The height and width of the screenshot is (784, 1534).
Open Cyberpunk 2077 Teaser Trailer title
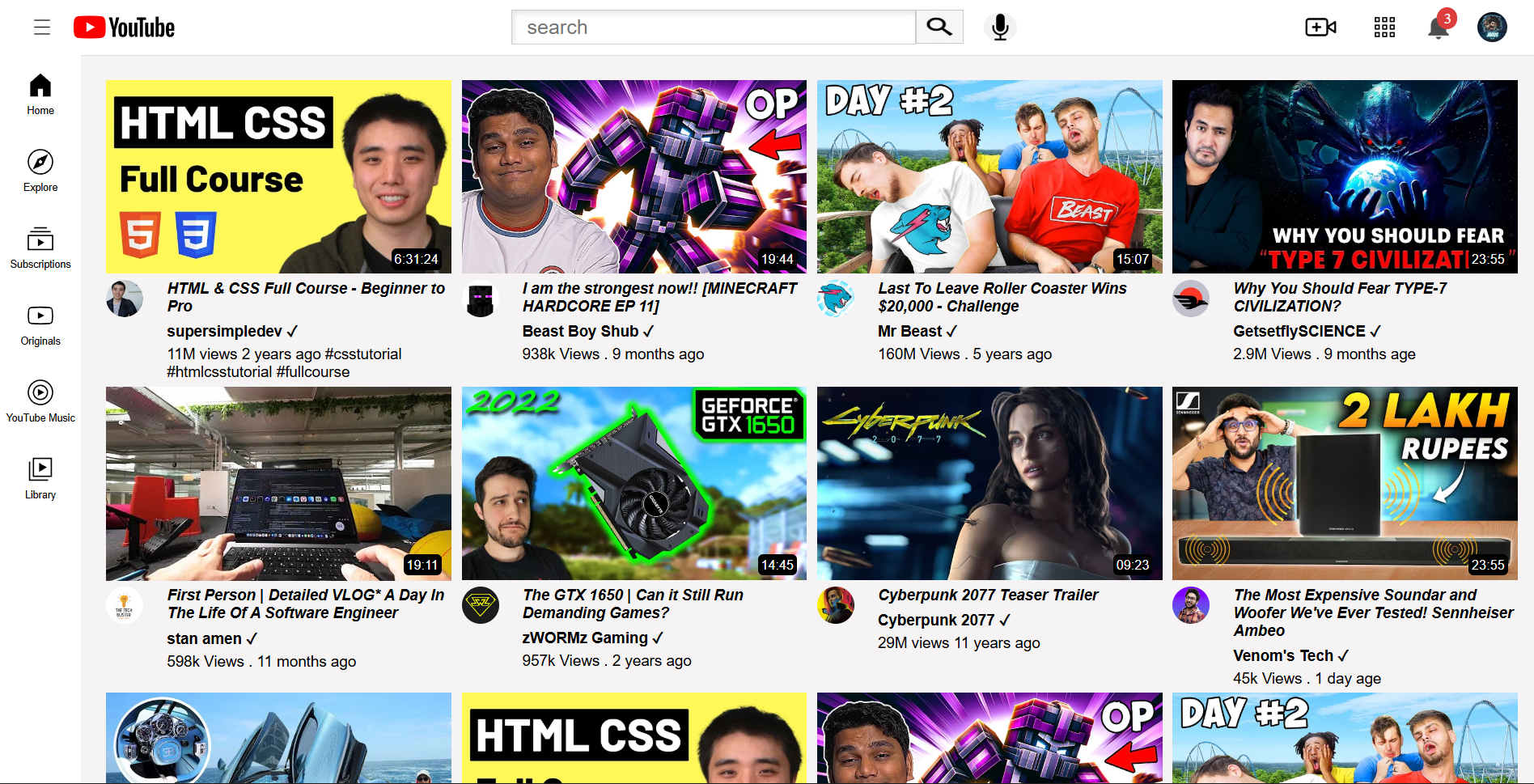pos(988,595)
